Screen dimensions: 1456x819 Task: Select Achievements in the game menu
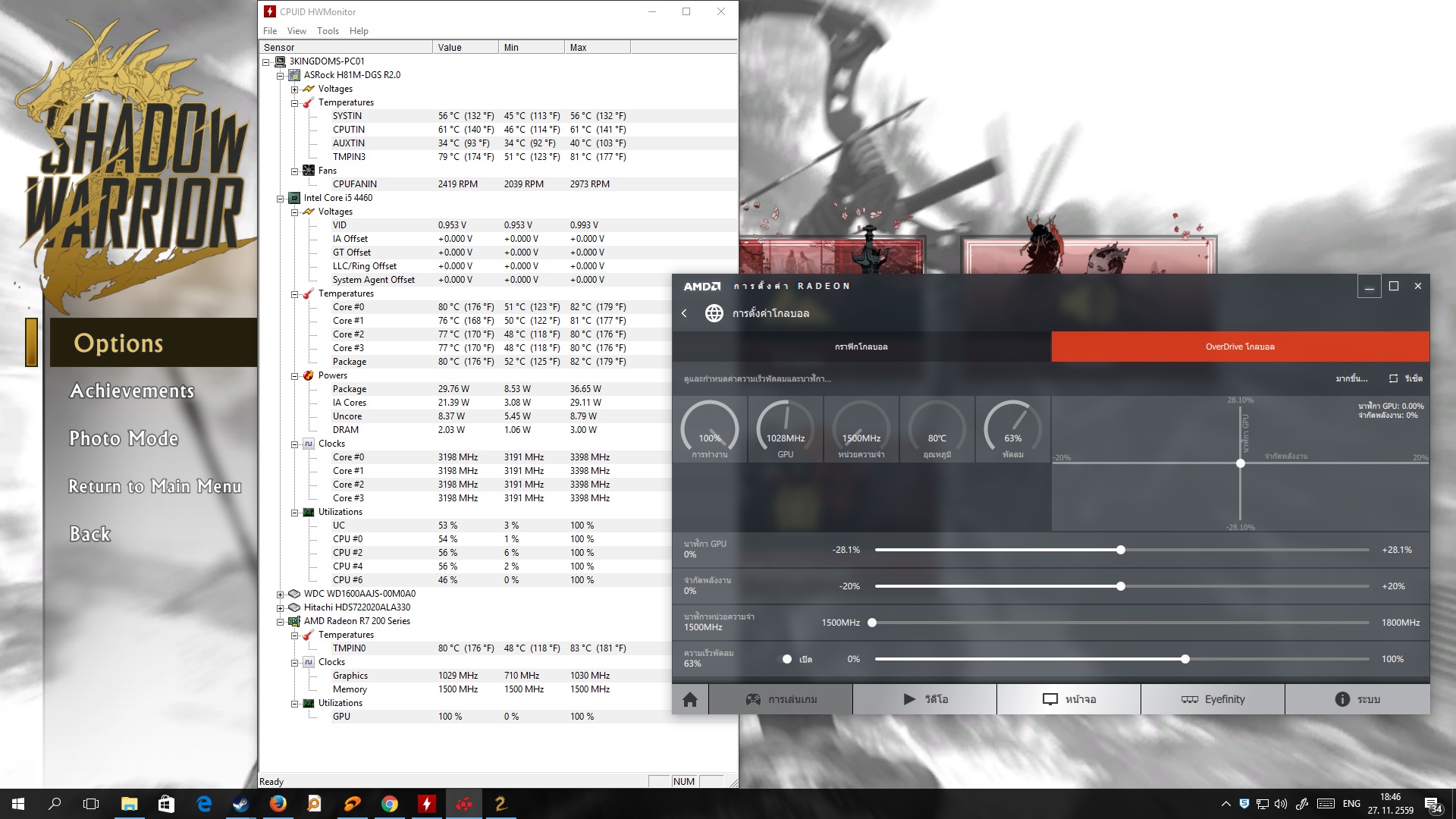pyautogui.click(x=132, y=391)
